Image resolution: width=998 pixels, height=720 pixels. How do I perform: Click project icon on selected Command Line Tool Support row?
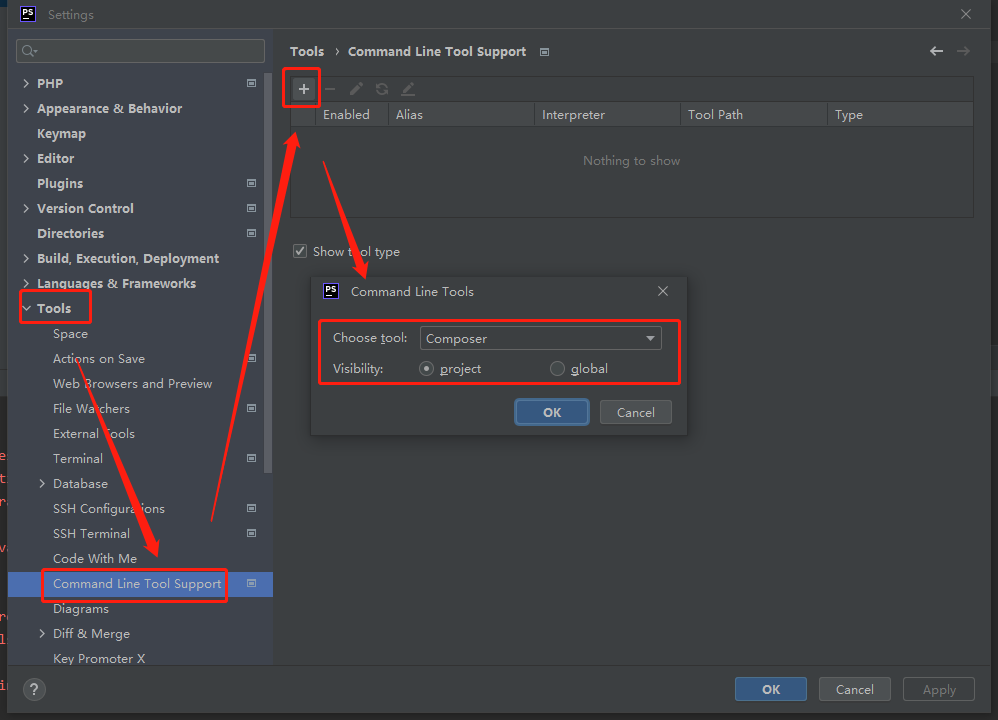tap(251, 583)
